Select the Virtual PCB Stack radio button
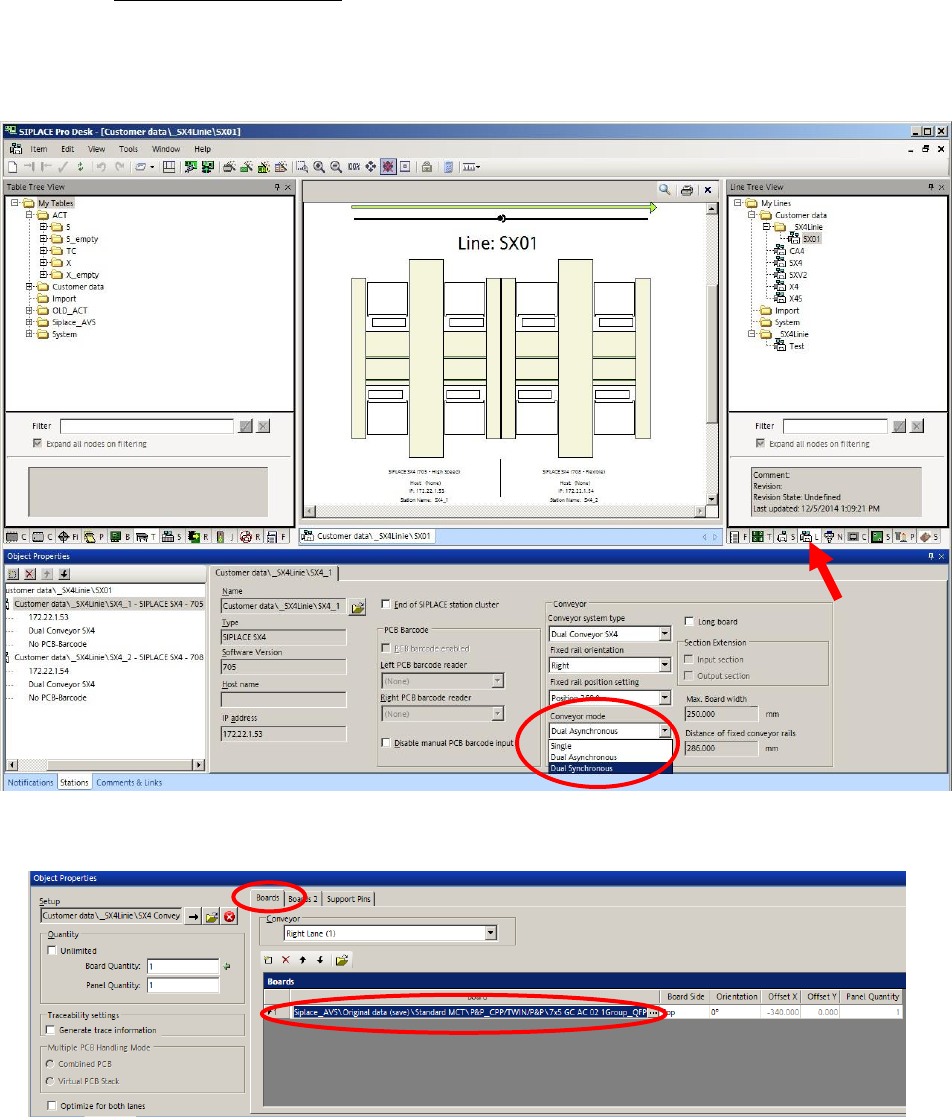Screen dimensions: 952x1117 click(x=50, y=1081)
